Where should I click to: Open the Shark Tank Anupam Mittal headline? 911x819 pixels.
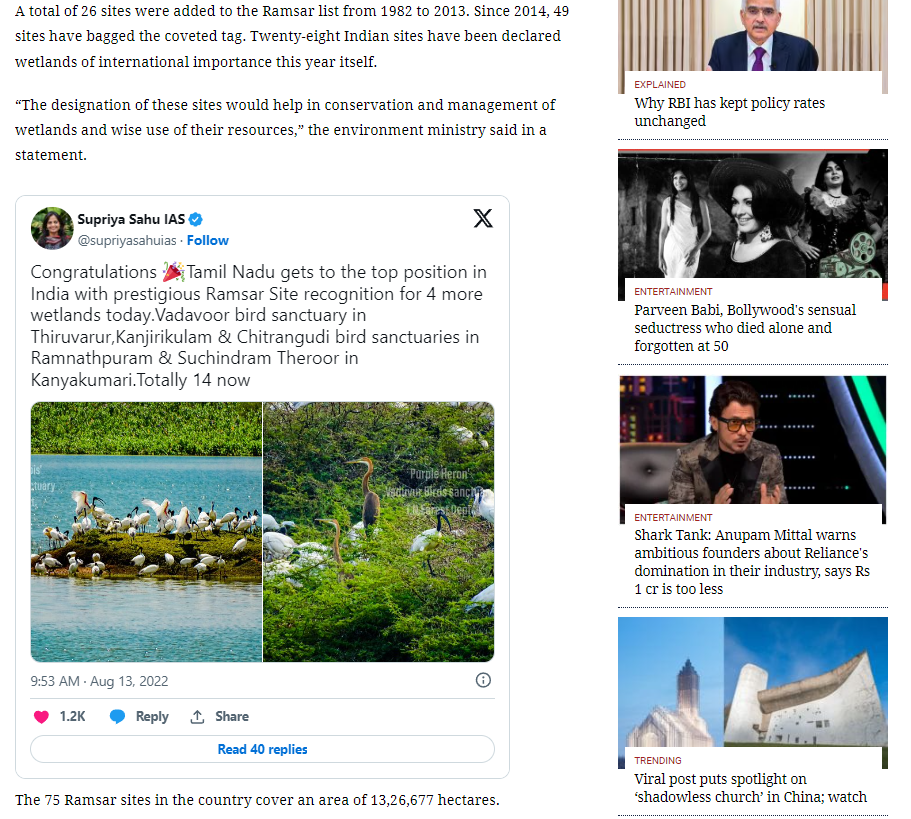point(752,562)
